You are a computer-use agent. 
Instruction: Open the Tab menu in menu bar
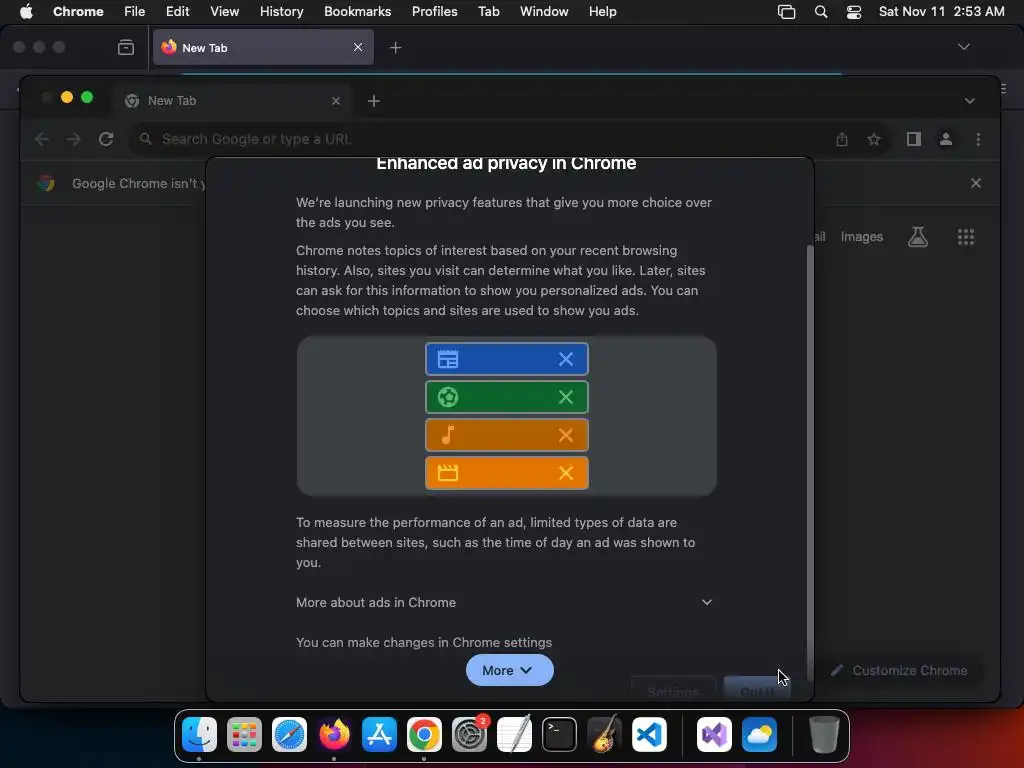coord(488,11)
